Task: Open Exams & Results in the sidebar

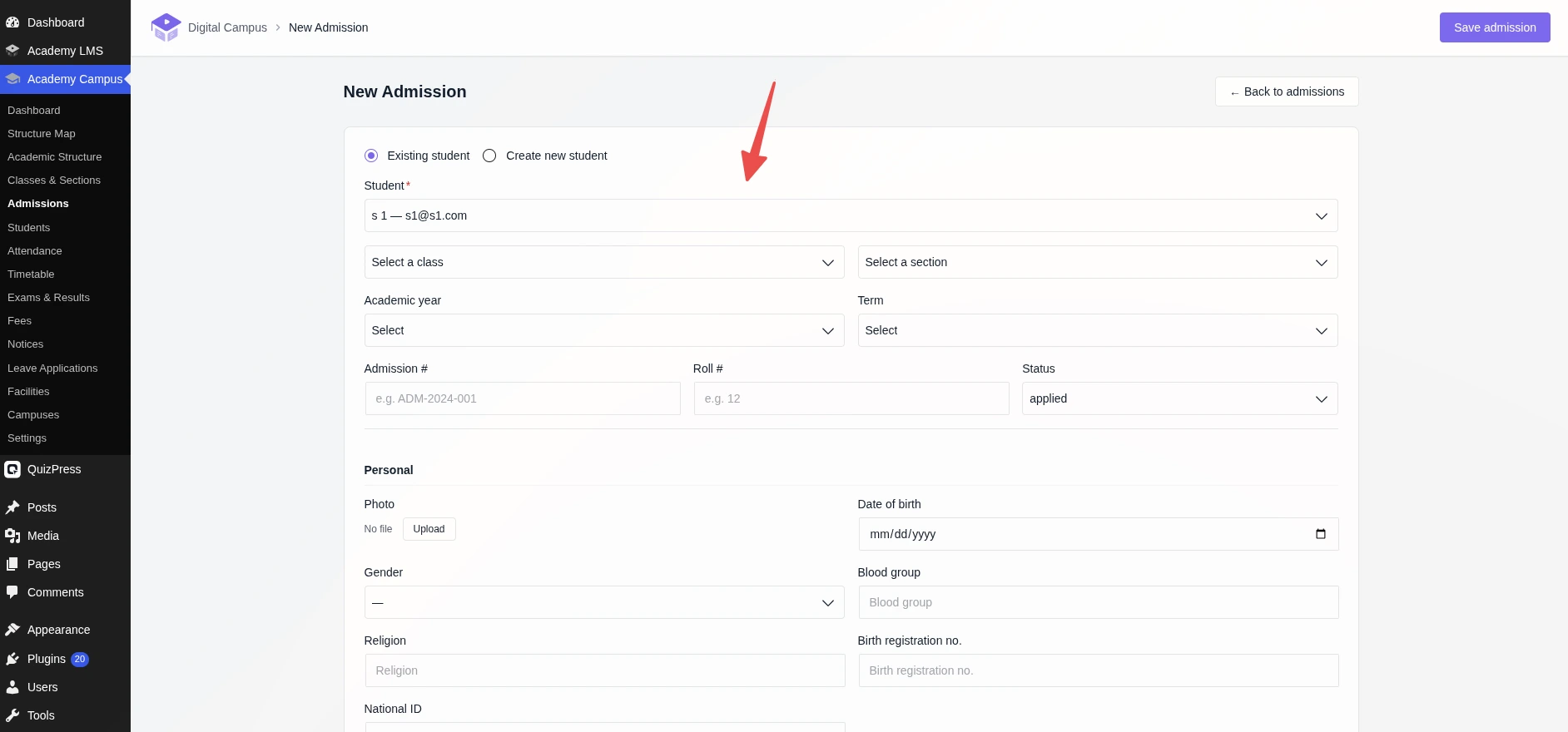Action: [x=48, y=298]
